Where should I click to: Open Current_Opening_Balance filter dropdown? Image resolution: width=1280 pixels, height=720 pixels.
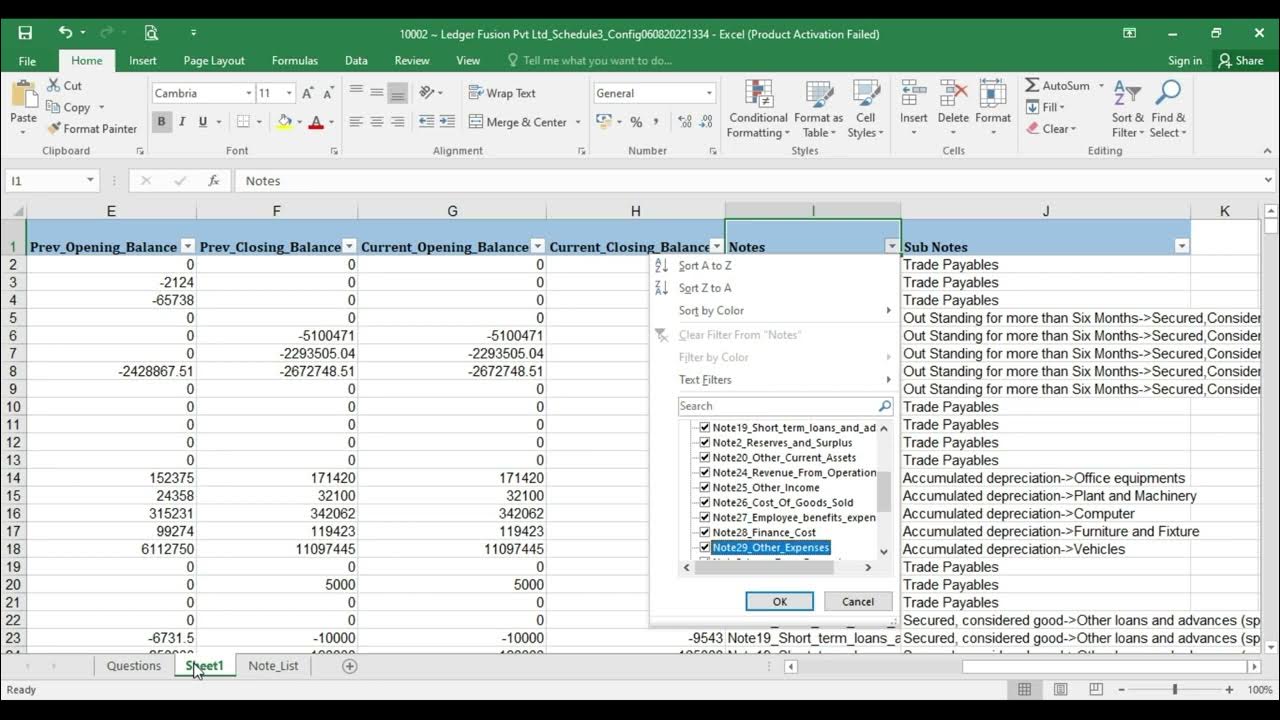tap(537, 247)
